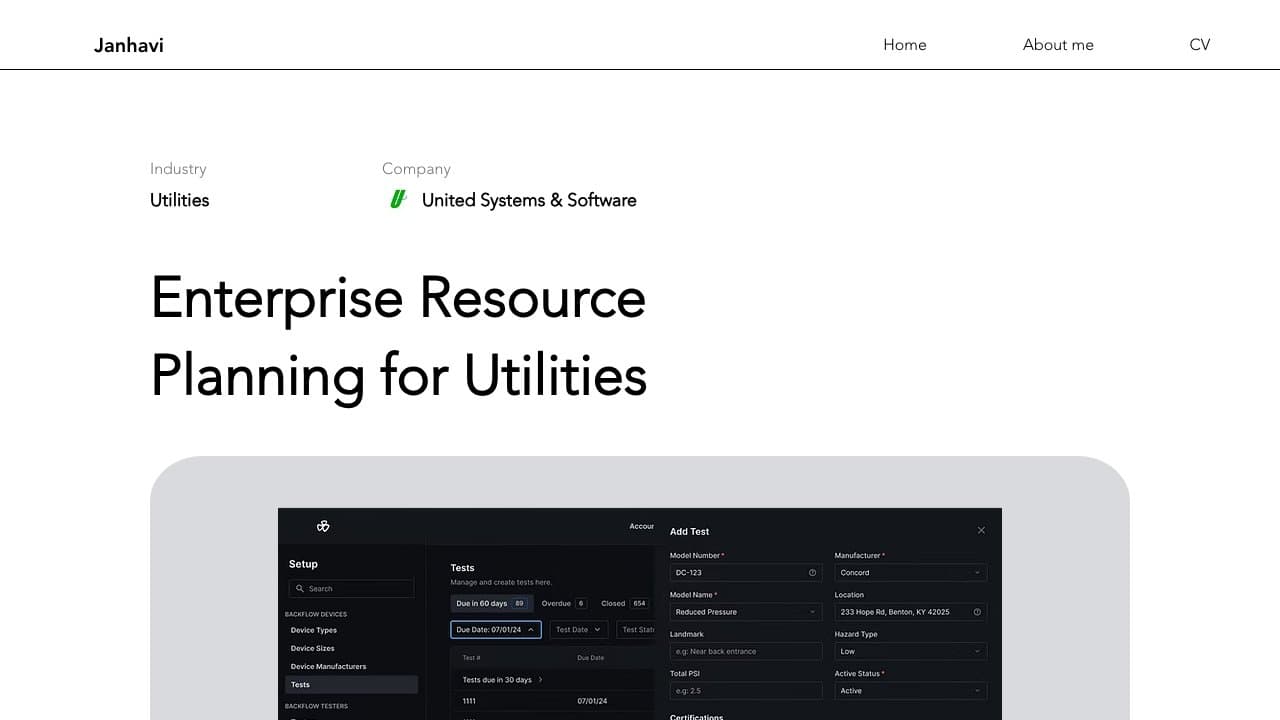
Task: Open the Hazard Type dropdown showing Low
Action: click(911, 651)
